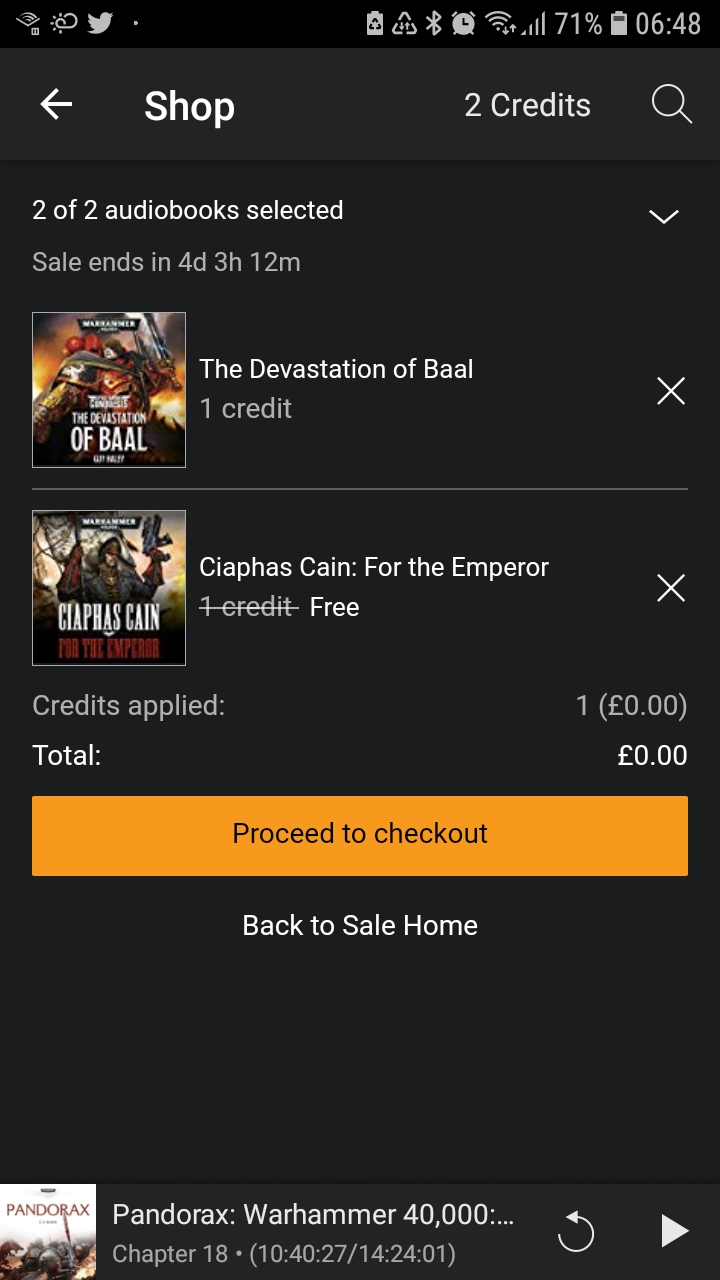720x1280 pixels.
Task: Tap the Bluetooth icon in status bar
Action: tap(433, 23)
